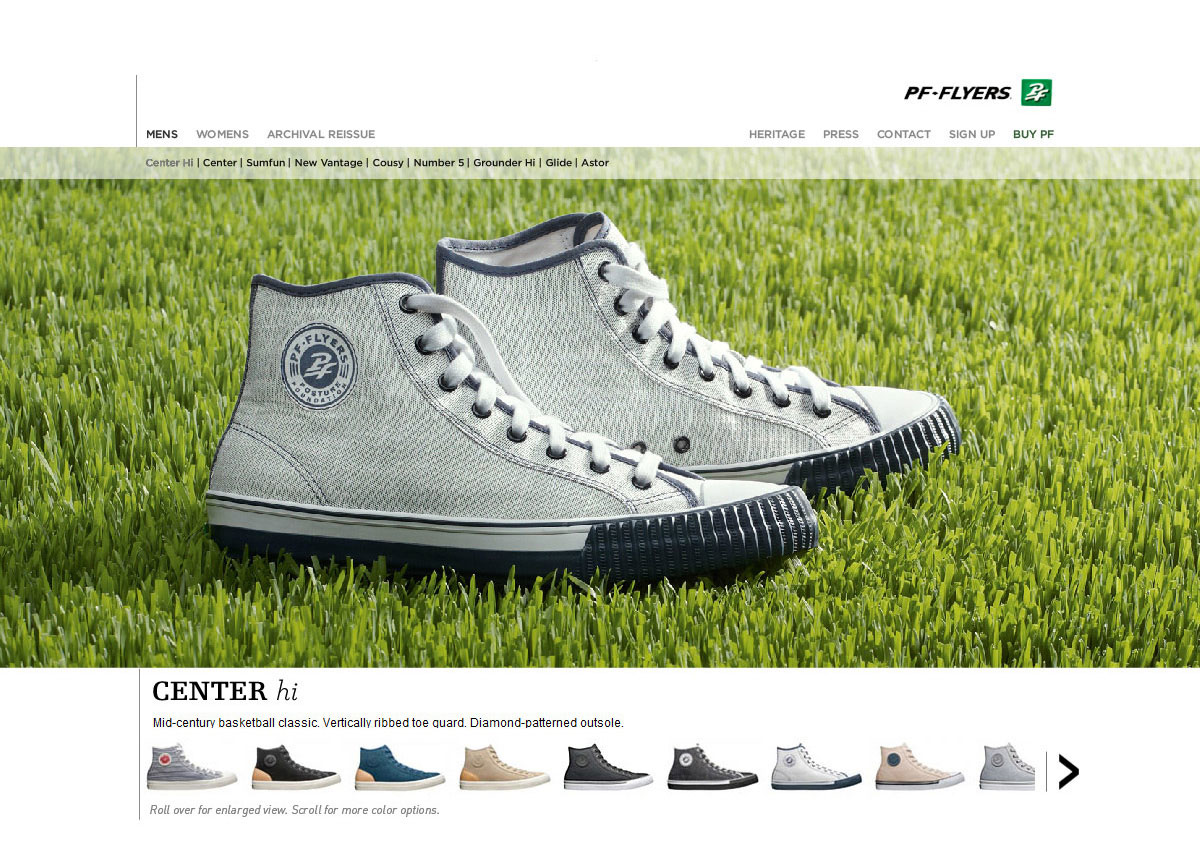Click the green PF Flyers logo icon

[x=1036, y=92]
